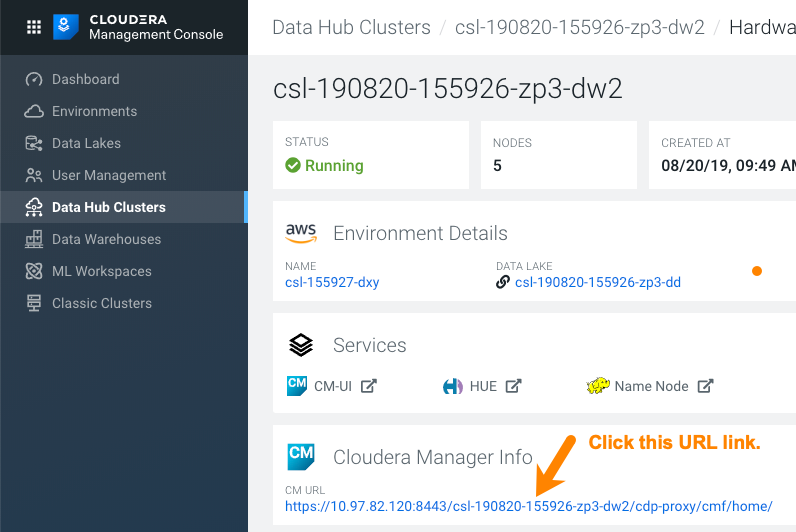
Task: Click the User Management people icon
Action: click(34, 175)
